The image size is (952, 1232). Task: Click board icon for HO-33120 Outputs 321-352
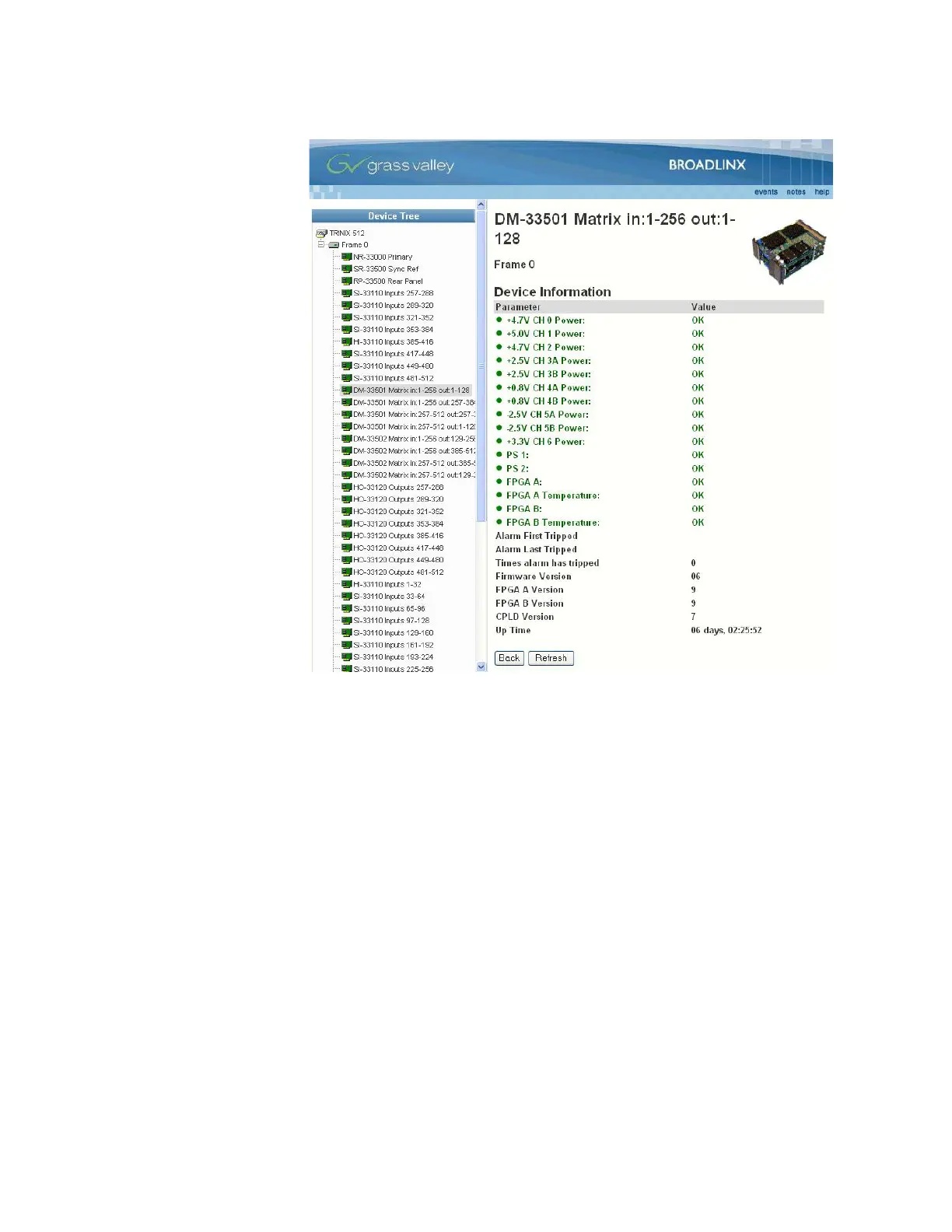[x=347, y=512]
